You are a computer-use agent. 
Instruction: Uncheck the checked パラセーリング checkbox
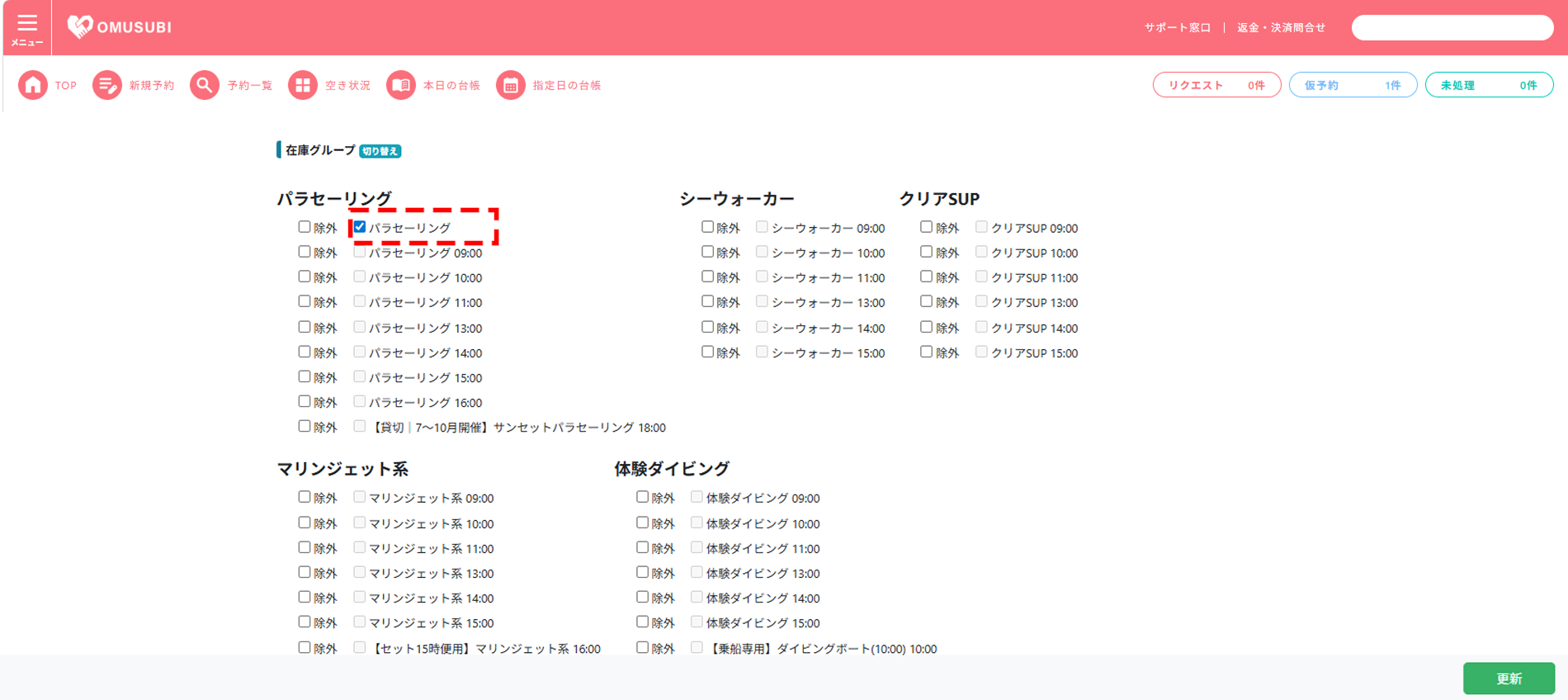[360, 227]
